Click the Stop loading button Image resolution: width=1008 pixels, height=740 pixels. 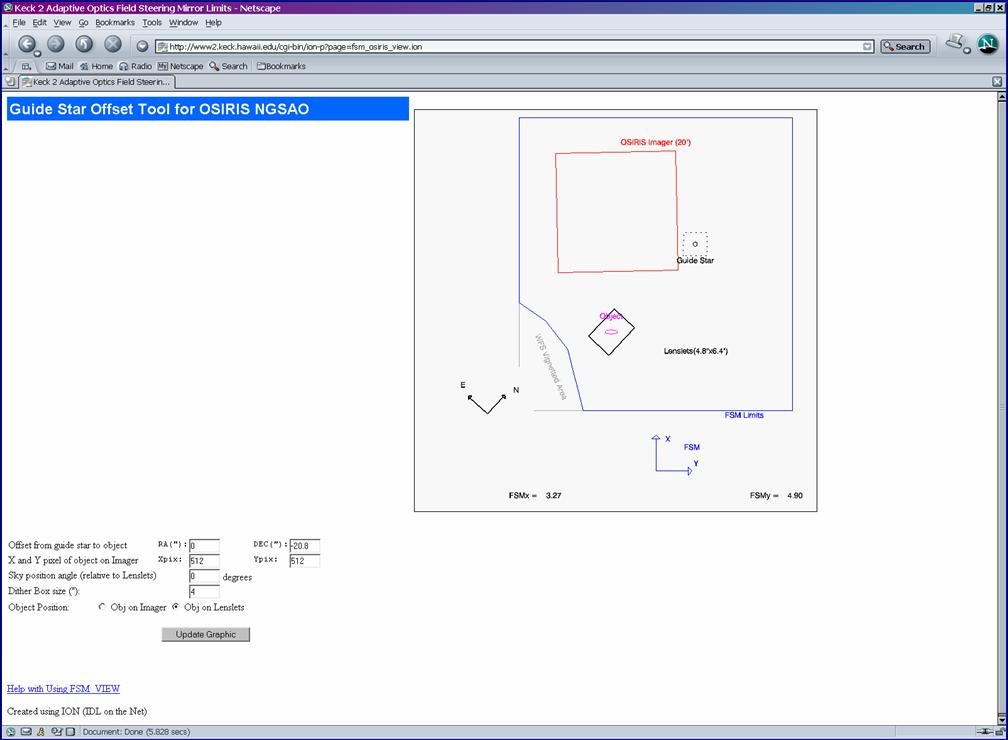(x=113, y=44)
